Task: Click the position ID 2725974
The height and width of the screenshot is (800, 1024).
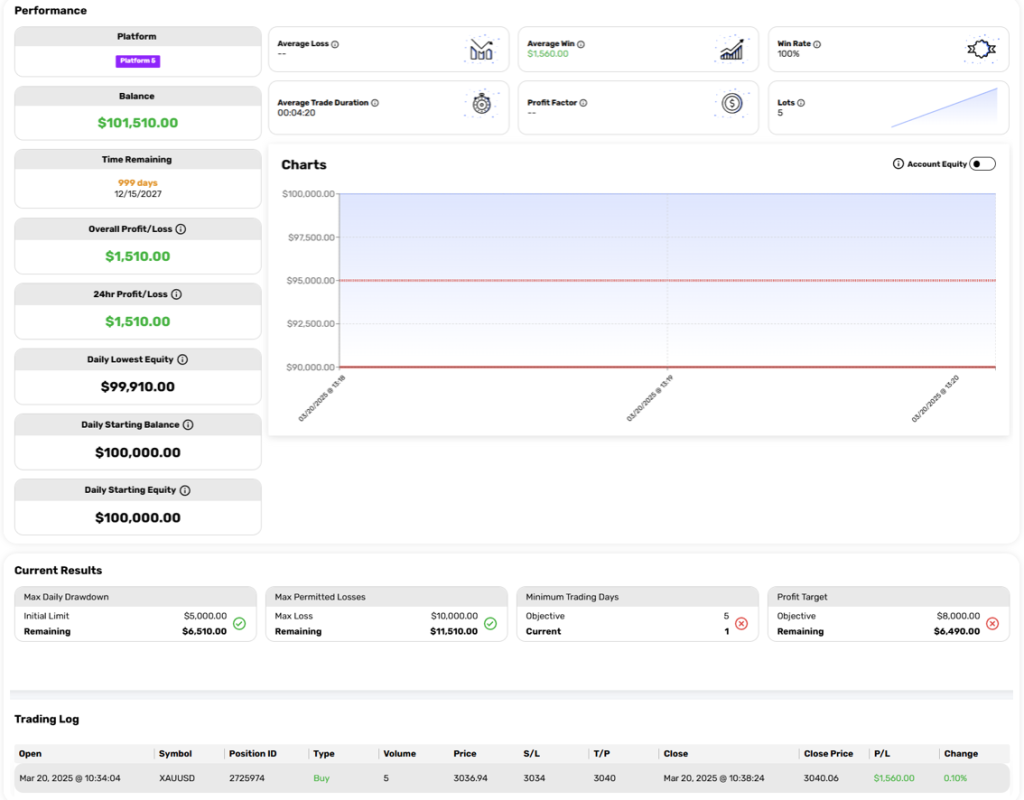Action: point(247,778)
